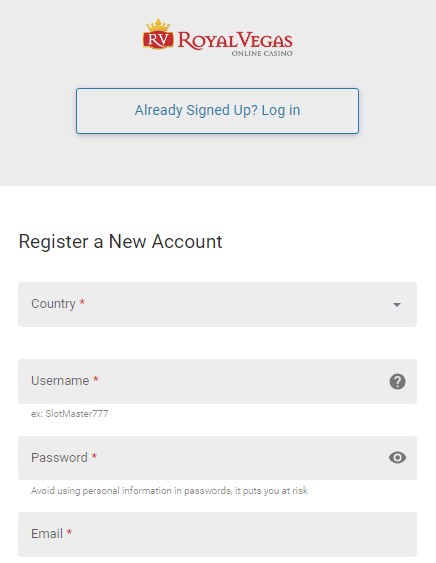Screen dimensions: 436x563
Task: Open the Username help question mark
Action: click(397, 381)
